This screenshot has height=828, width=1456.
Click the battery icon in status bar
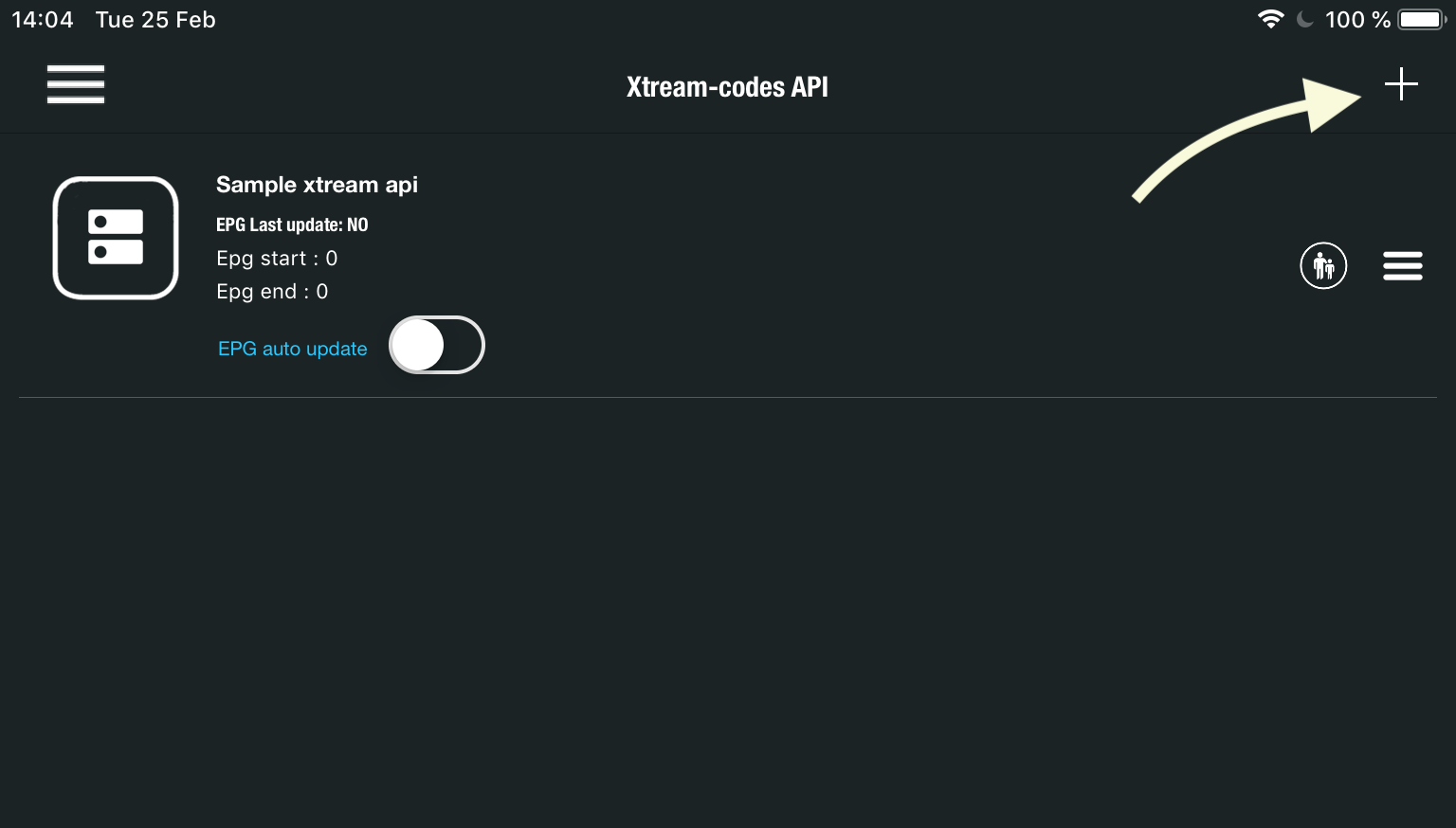click(x=1421, y=19)
